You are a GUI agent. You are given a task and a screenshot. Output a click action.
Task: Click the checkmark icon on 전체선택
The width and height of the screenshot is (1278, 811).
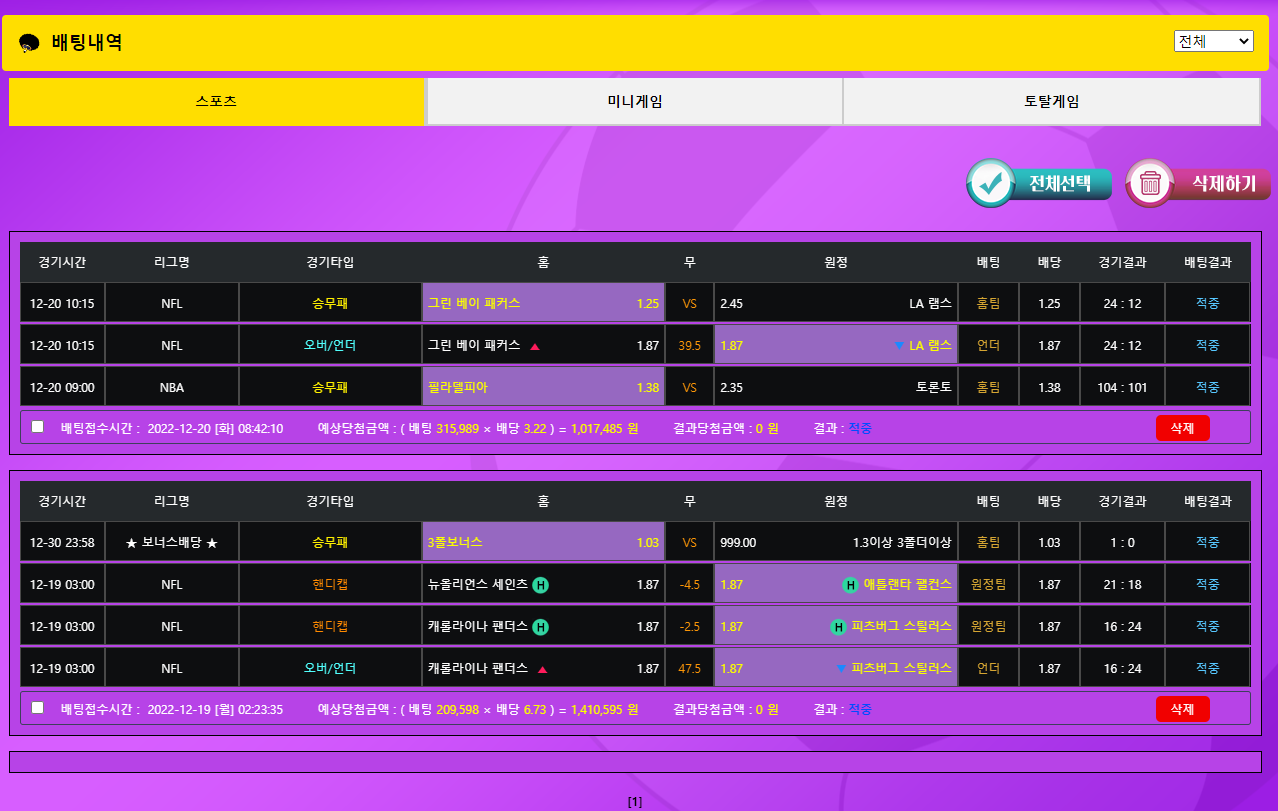[991, 183]
